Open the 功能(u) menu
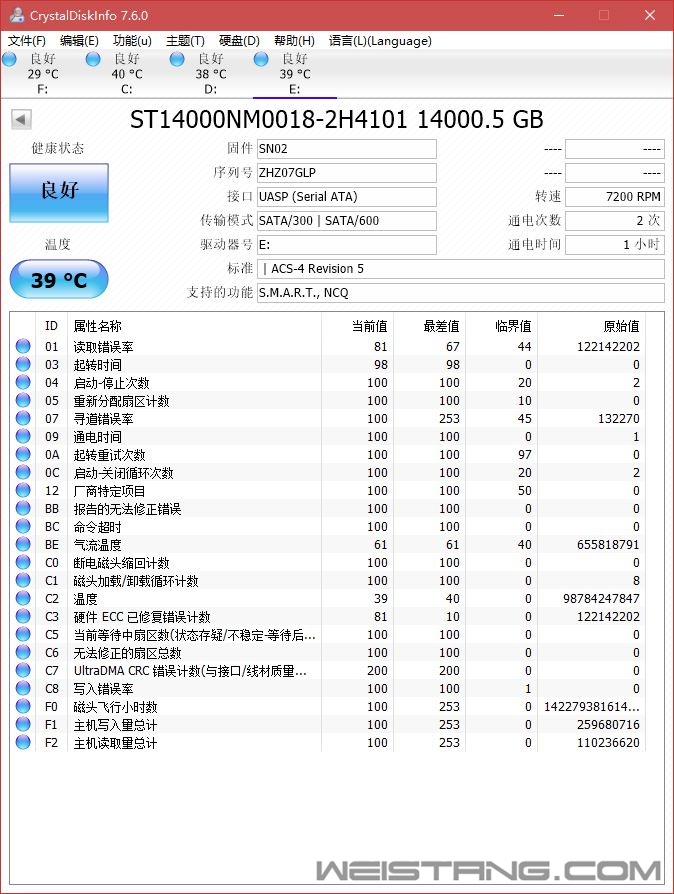The image size is (674, 894). (132, 41)
